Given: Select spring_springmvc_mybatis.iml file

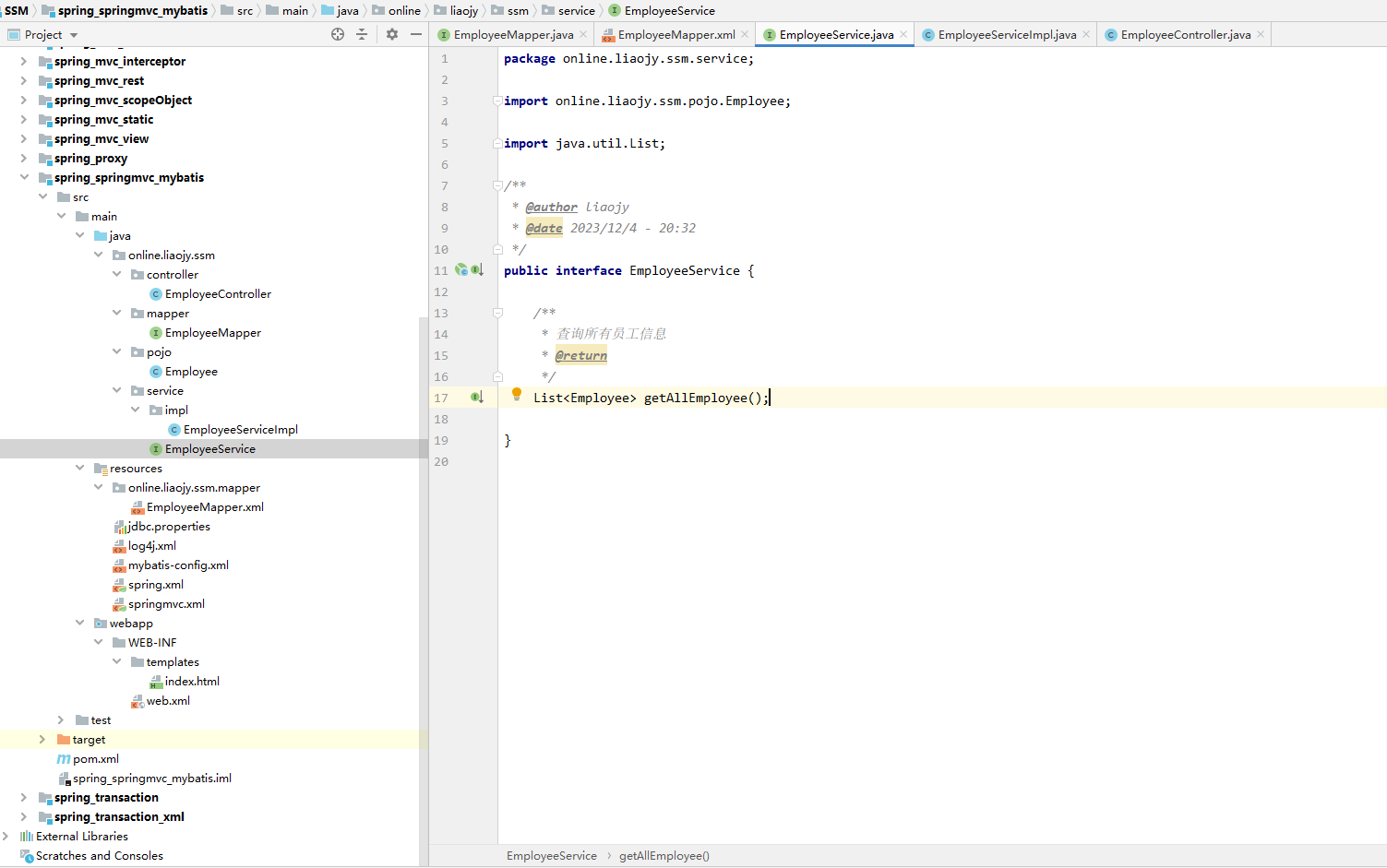Looking at the screenshot, I should pyautogui.click(x=151, y=779).
